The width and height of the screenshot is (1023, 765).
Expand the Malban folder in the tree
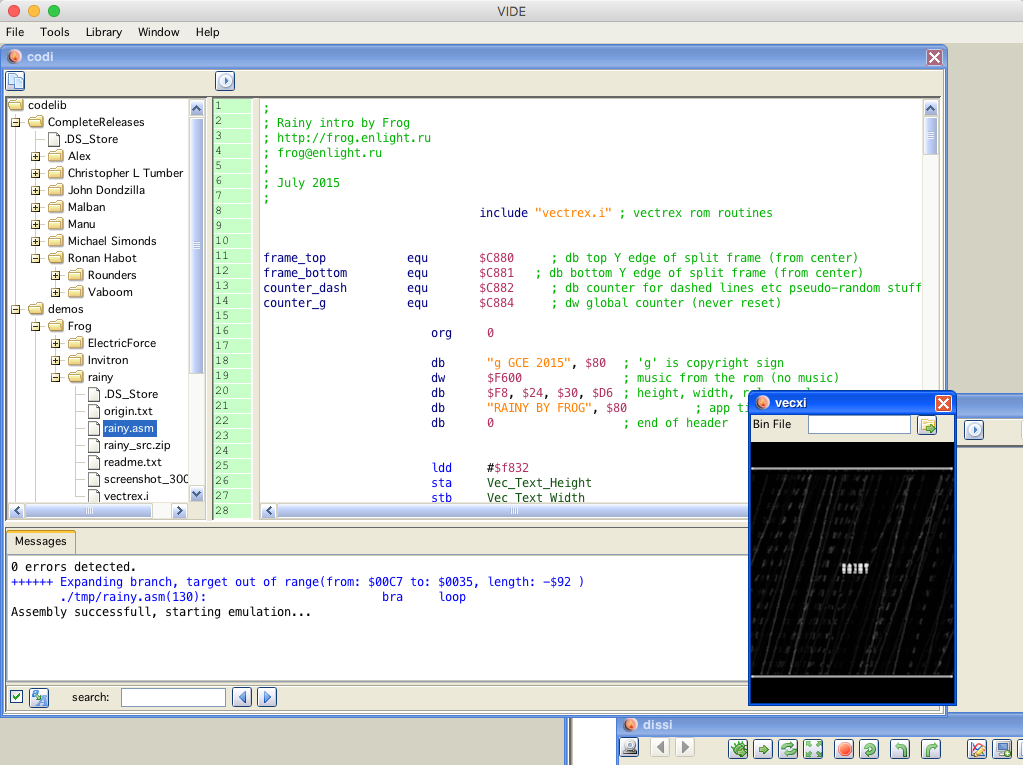(x=36, y=207)
